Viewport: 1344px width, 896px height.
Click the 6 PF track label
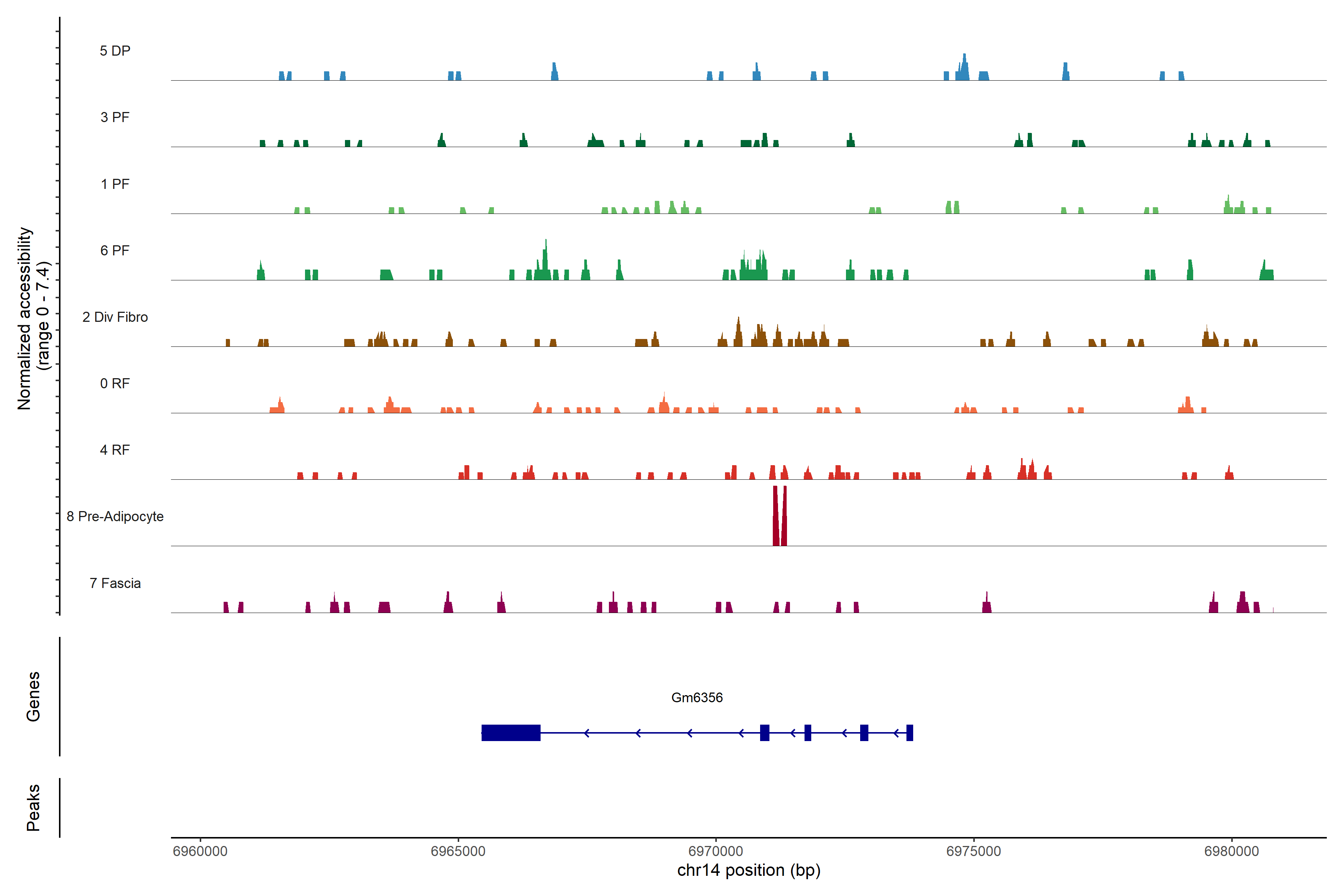[x=115, y=250]
